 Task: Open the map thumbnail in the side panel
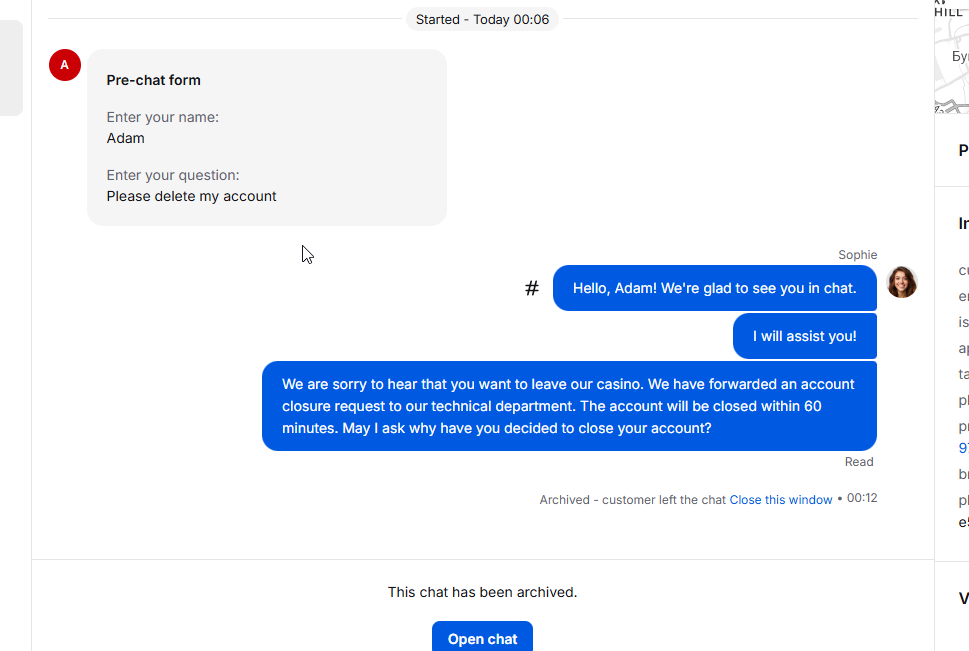951,56
